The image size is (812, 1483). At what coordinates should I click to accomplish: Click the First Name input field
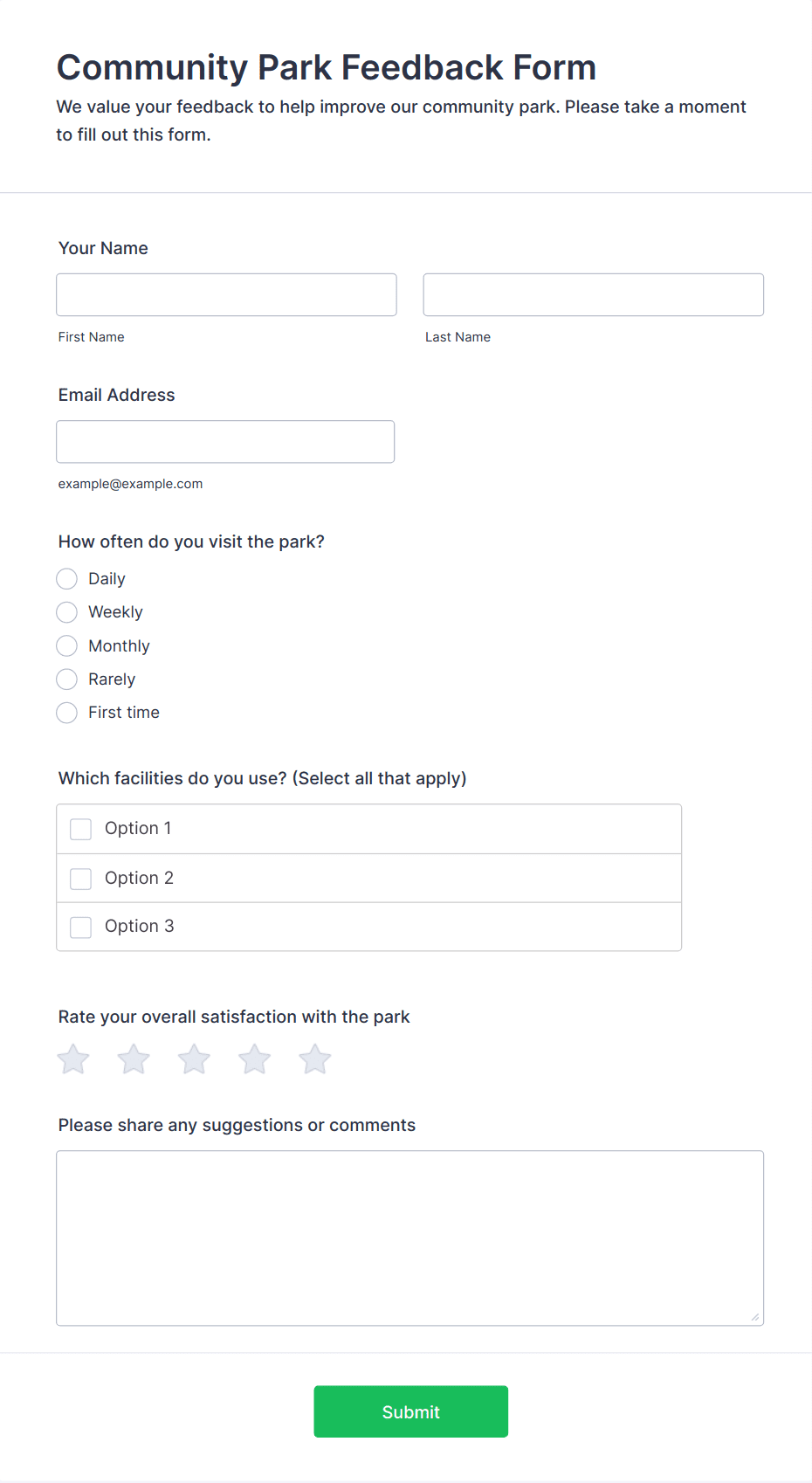(x=226, y=295)
